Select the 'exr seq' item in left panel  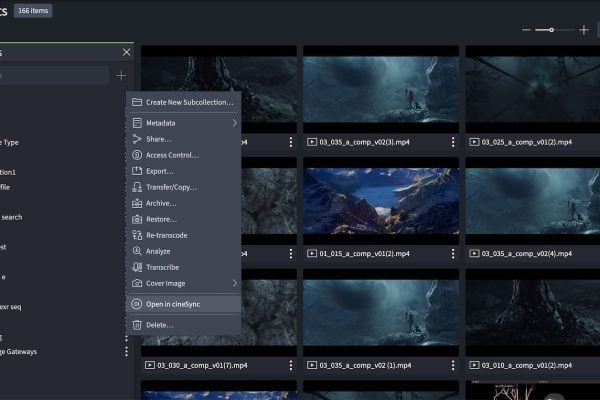click(11, 307)
